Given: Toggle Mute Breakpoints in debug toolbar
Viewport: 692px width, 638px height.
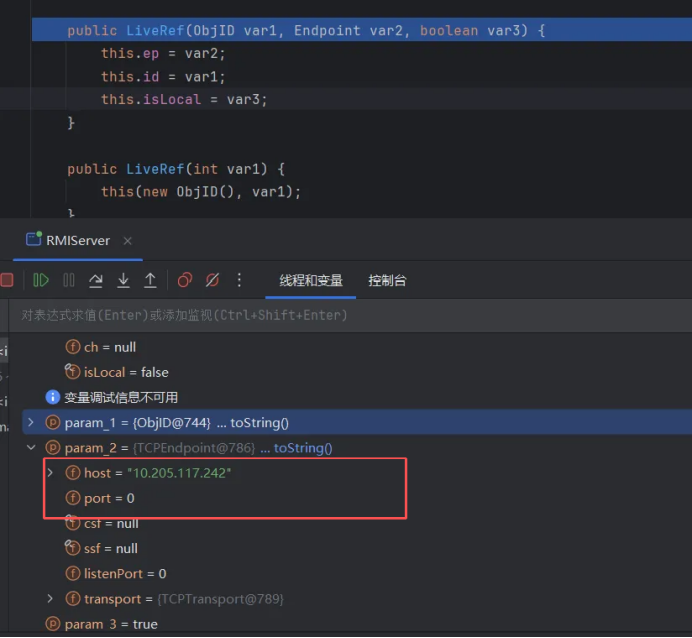Looking at the screenshot, I should pyautogui.click(x=212, y=281).
